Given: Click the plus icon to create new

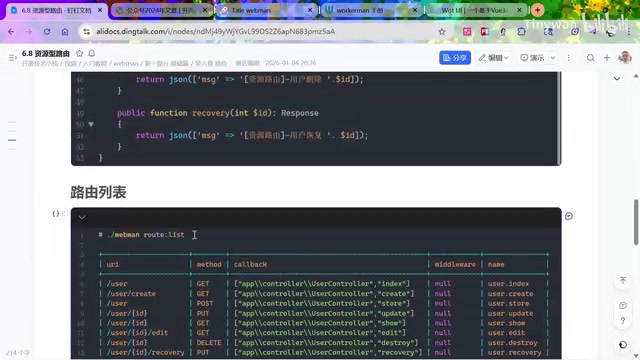Looking at the screenshot, I should (x=607, y=58).
